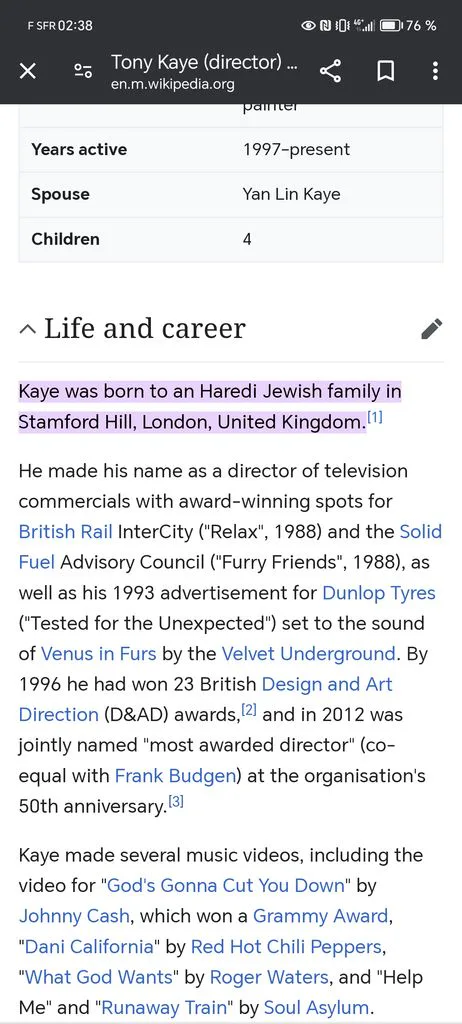The width and height of the screenshot is (462, 1024).
Task: Tap the battery status icon
Action: click(x=391, y=26)
